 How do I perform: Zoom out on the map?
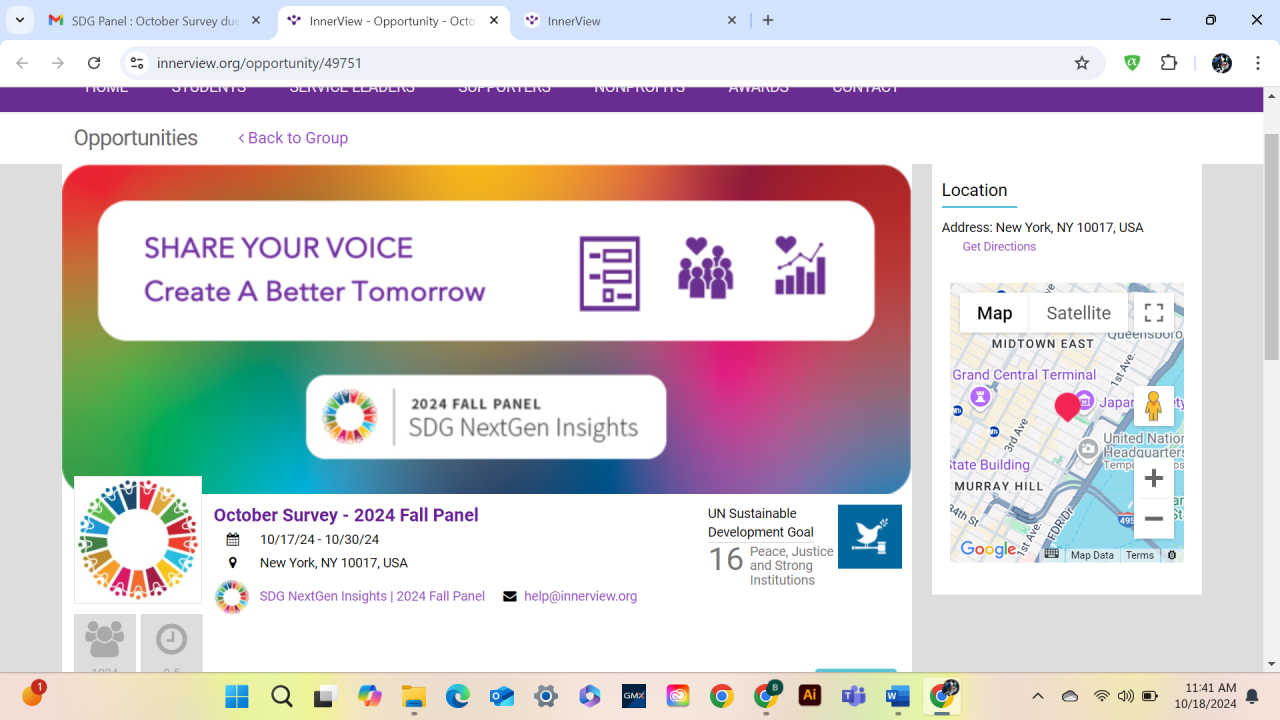1154,519
